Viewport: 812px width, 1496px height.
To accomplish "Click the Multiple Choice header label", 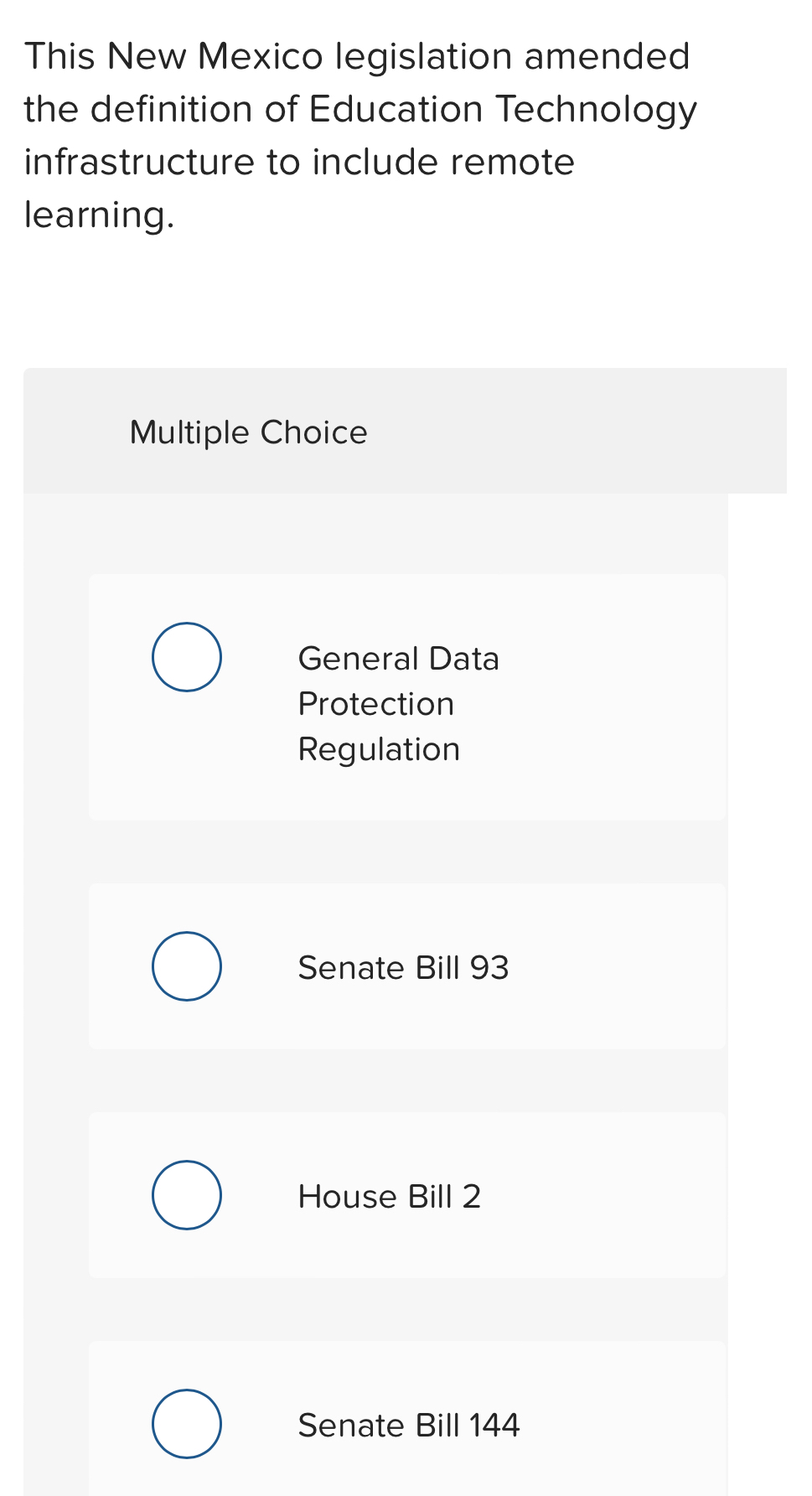I will click(248, 432).
